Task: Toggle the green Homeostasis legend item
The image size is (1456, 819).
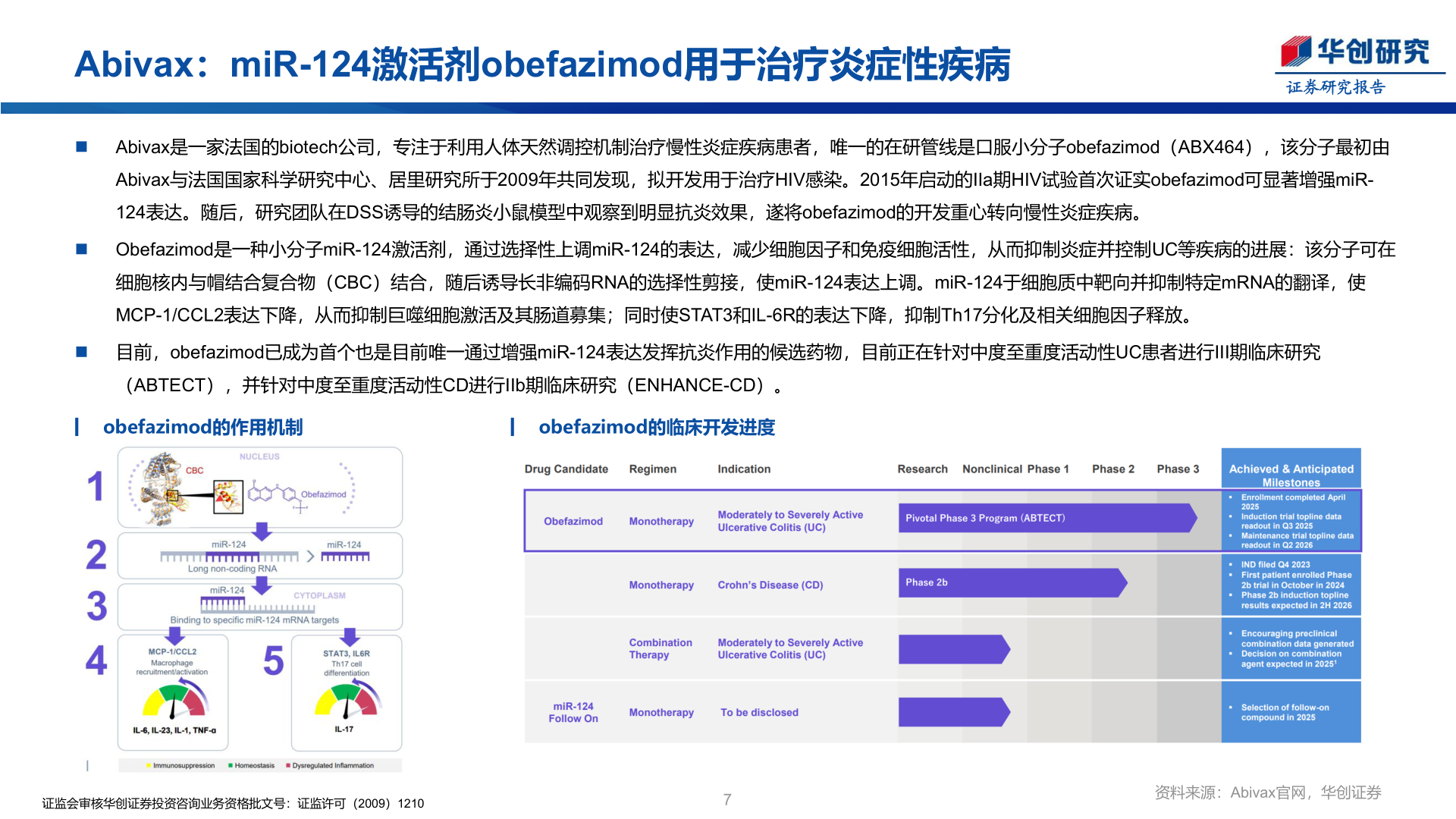Action: [x=253, y=766]
